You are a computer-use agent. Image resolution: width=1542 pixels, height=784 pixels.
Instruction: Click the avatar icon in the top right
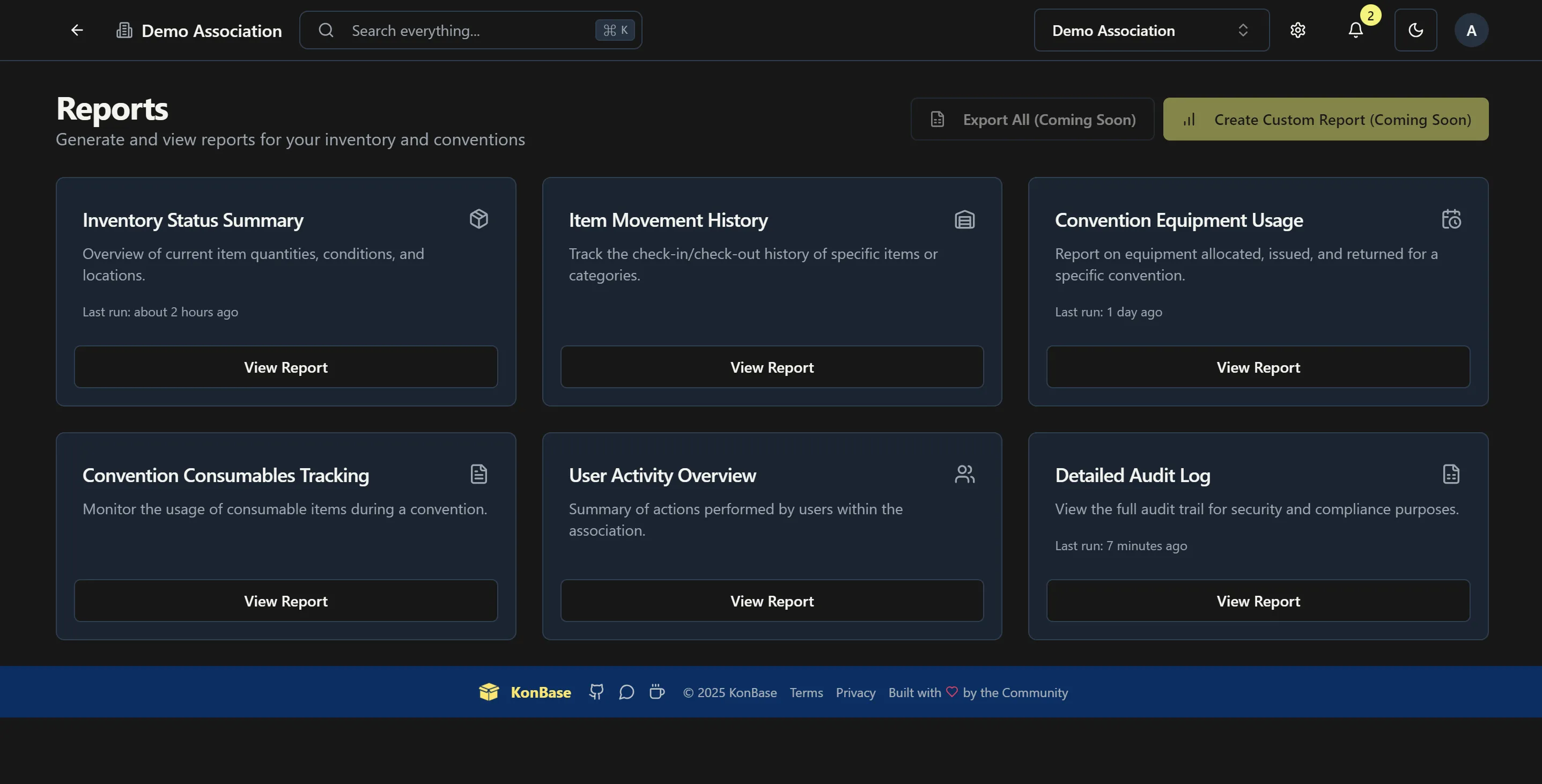pyautogui.click(x=1472, y=30)
